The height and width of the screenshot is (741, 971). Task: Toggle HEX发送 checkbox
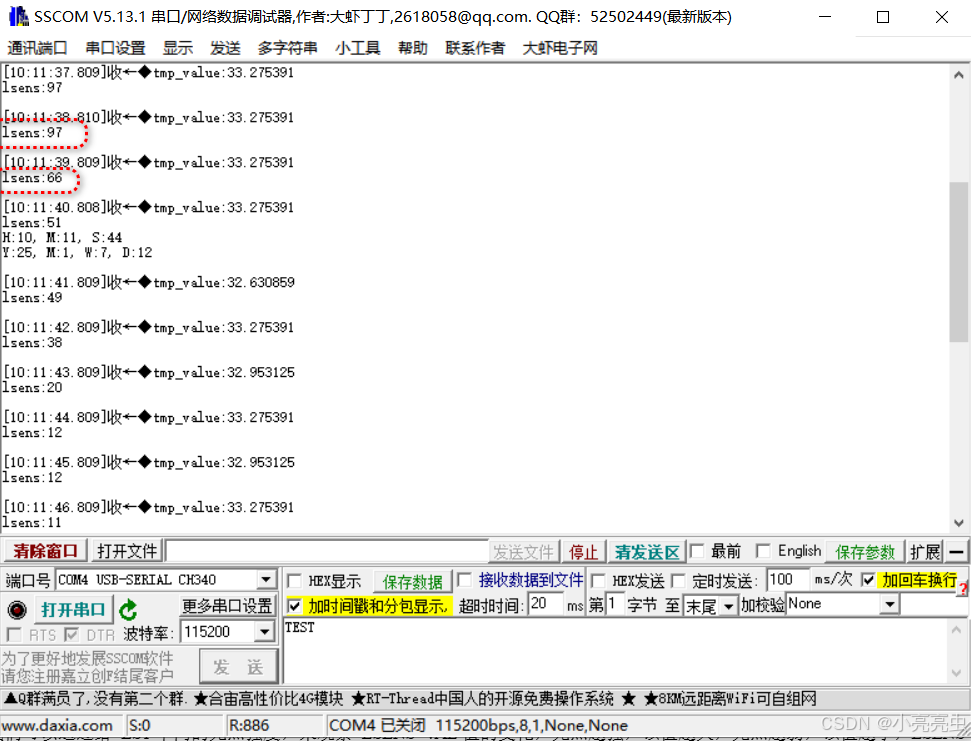598,581
